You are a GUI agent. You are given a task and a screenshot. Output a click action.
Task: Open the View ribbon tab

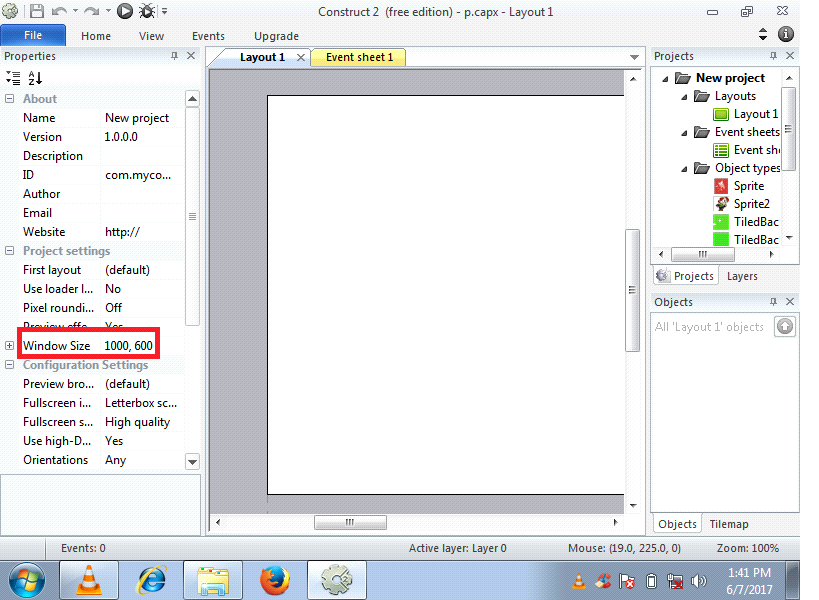click(x=151, y=36)
